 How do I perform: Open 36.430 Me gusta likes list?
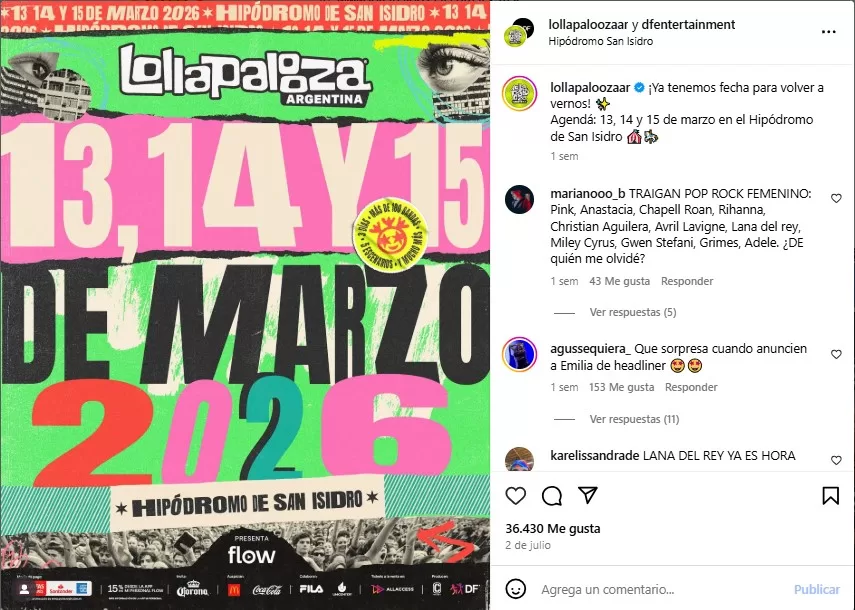(x=552, y=528)
